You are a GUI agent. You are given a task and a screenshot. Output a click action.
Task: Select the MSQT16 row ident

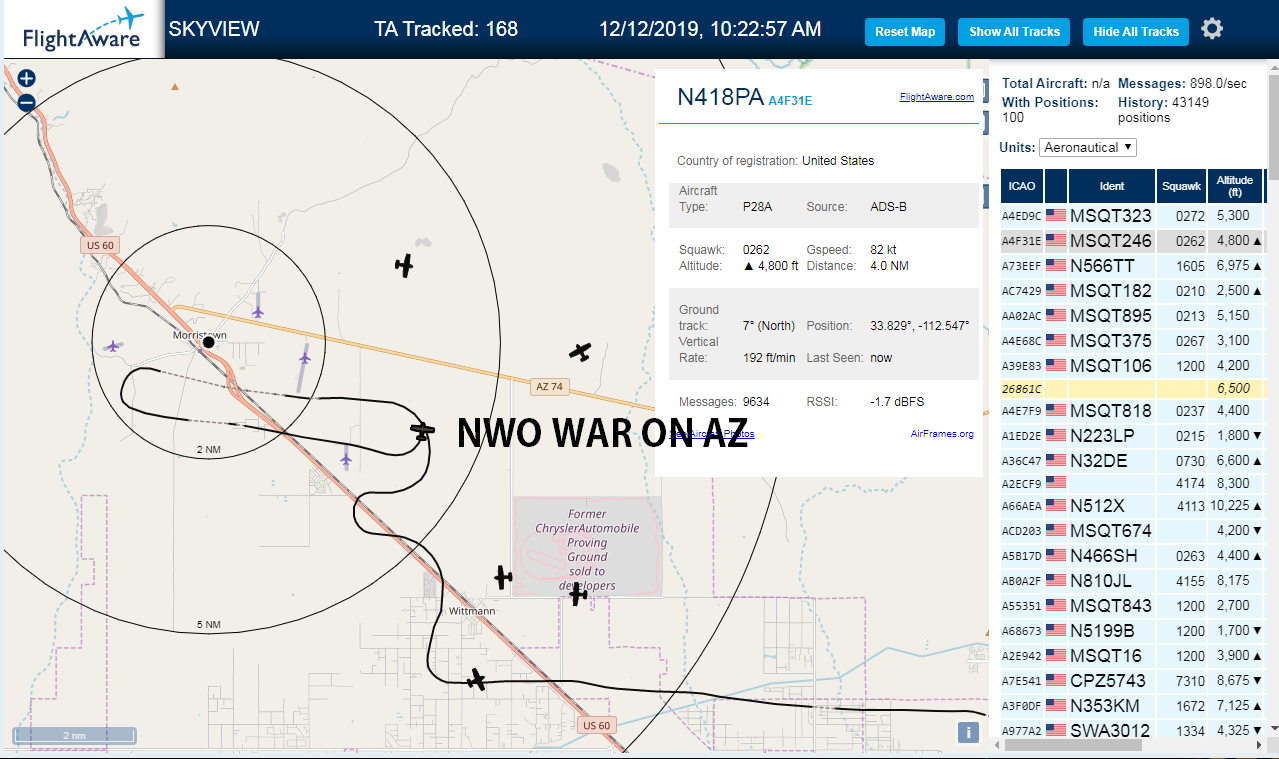pyautogui.click(x=1105, y=655)
